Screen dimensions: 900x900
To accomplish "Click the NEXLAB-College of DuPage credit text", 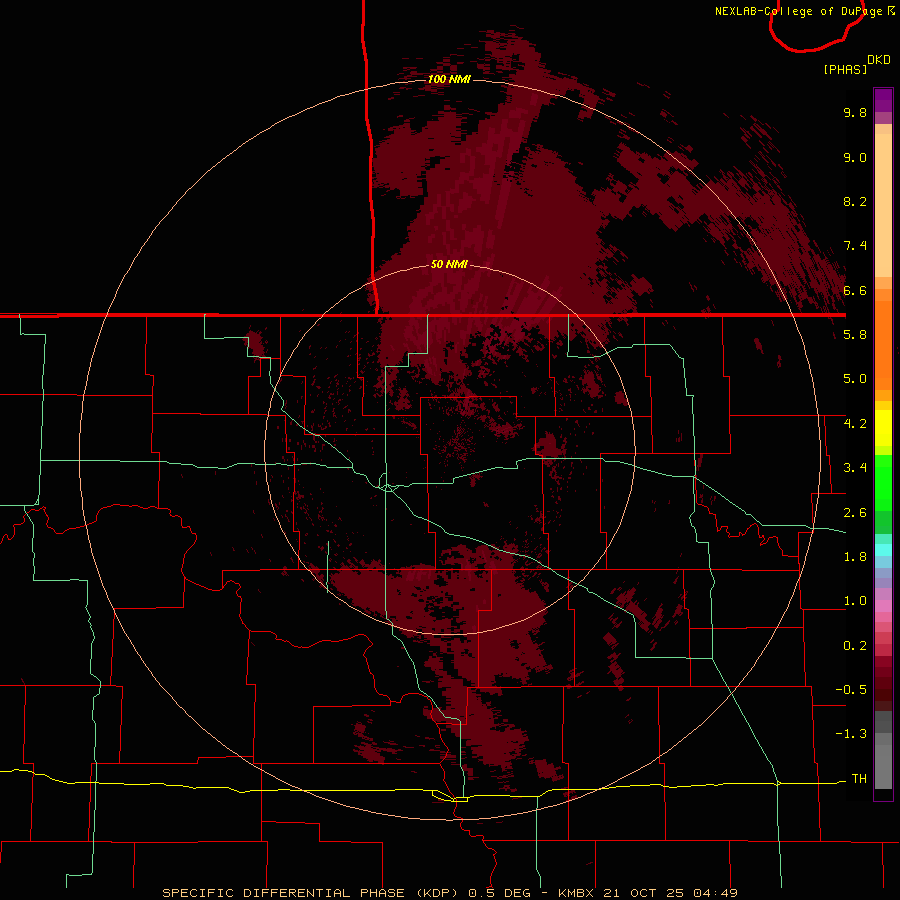I will (x=798, y=11).
